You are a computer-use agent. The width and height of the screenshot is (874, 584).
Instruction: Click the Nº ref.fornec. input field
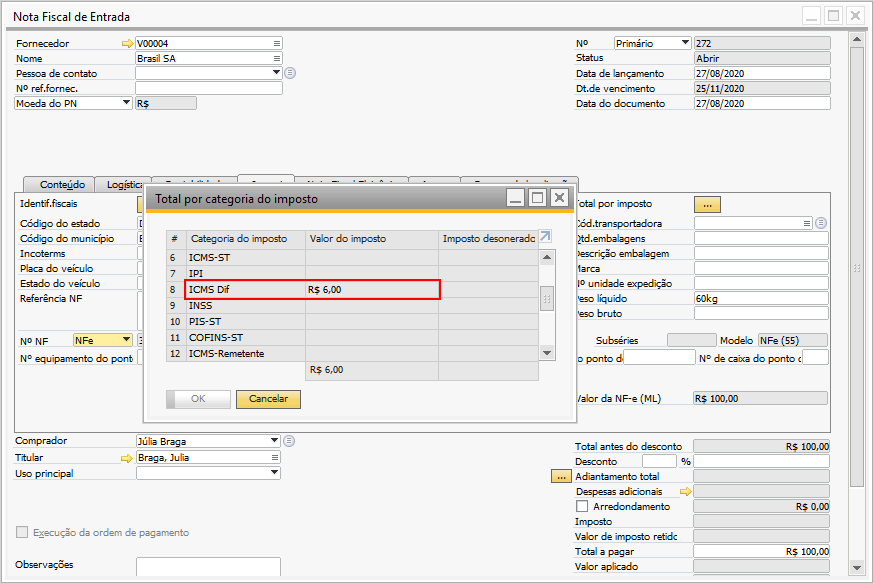(209, 88)
